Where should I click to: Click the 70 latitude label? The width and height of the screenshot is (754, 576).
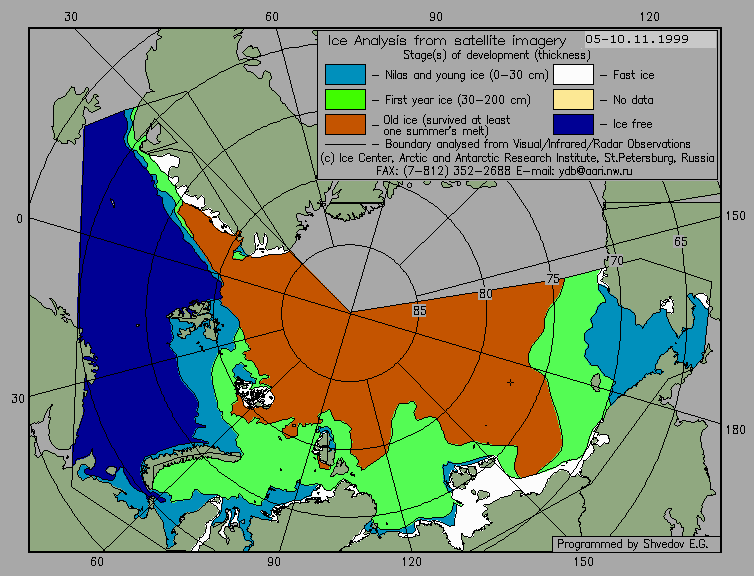click(616, 261)
